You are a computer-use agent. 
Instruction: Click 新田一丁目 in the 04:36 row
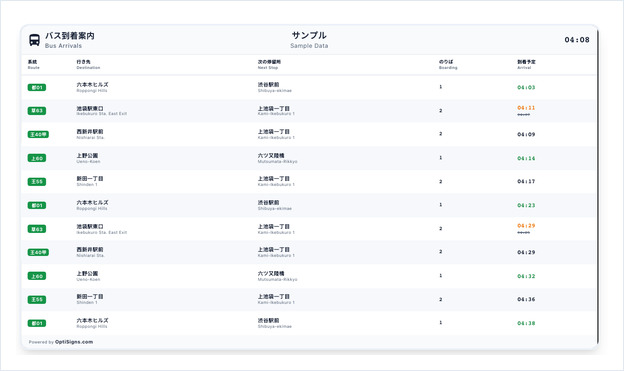90,297
